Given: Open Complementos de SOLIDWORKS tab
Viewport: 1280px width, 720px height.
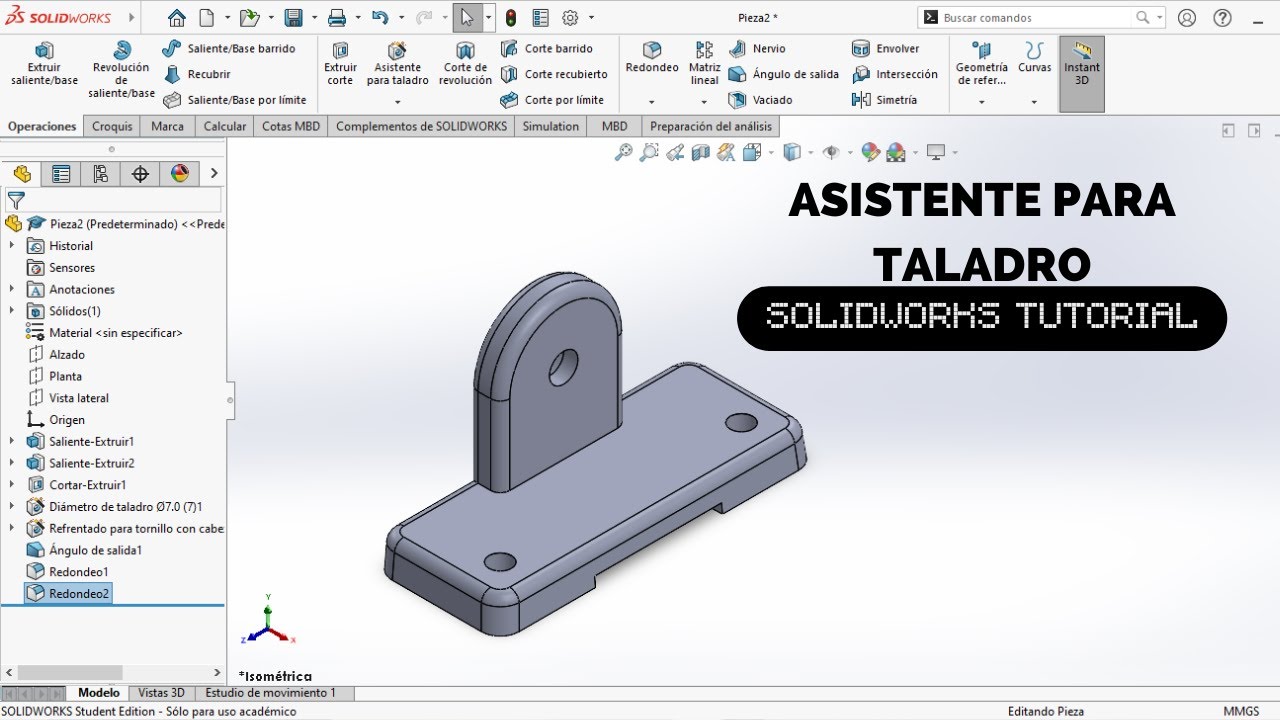Looking at the screenshot, I should pos(422,126).
